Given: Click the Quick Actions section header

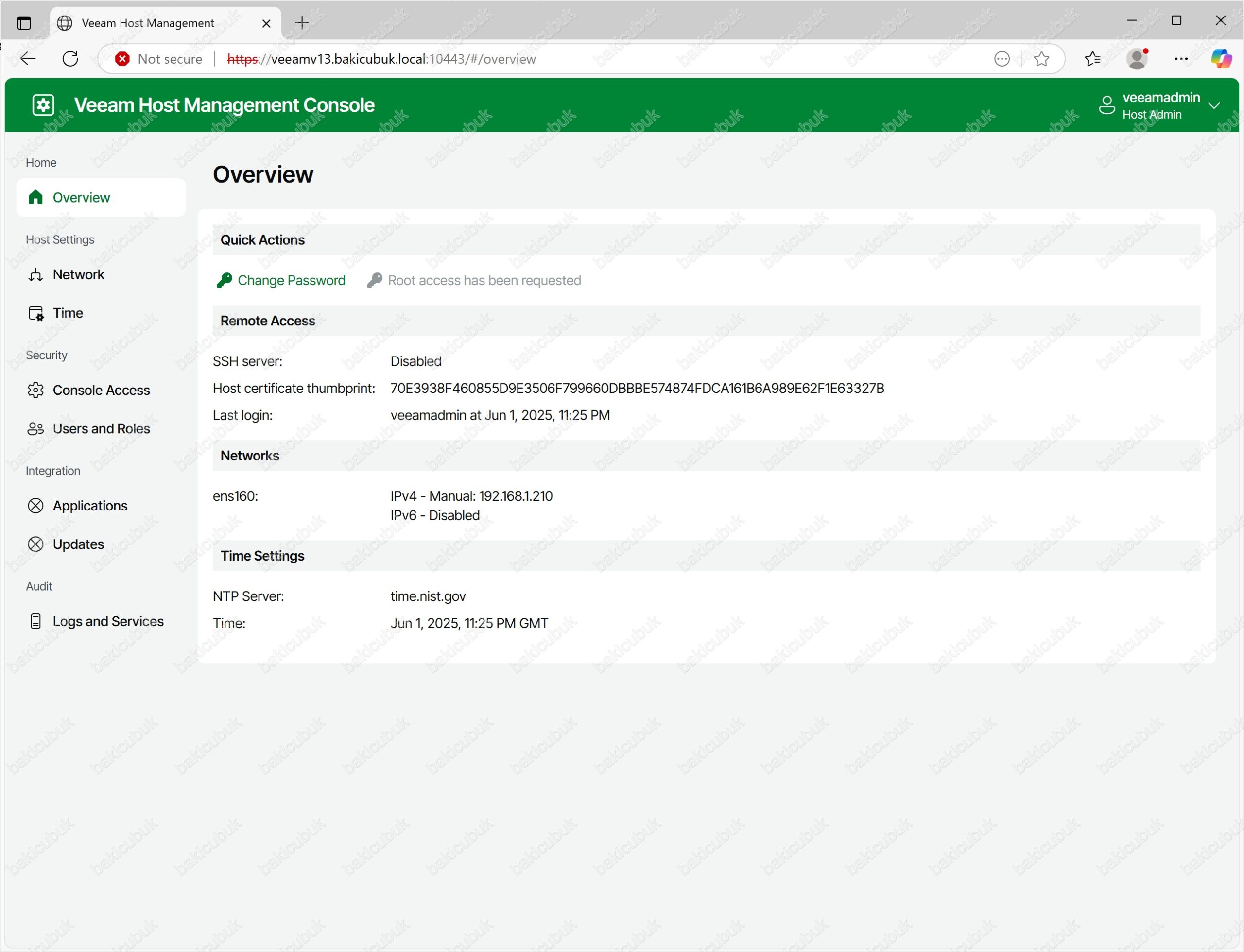Looking at the screenshot, I should (x=706, y=240).
